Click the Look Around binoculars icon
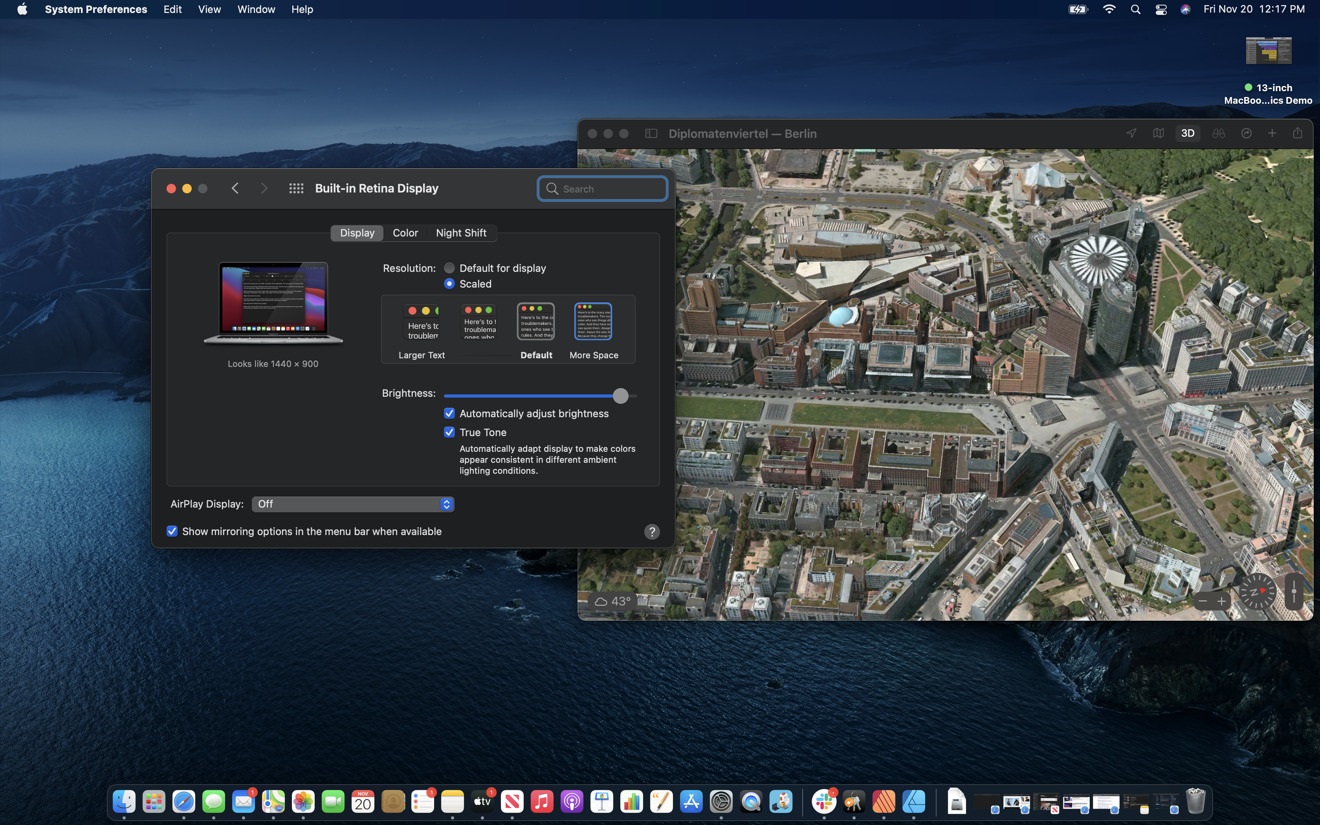Viewport: 1320px width, 825px height. tap(1218, 133)
